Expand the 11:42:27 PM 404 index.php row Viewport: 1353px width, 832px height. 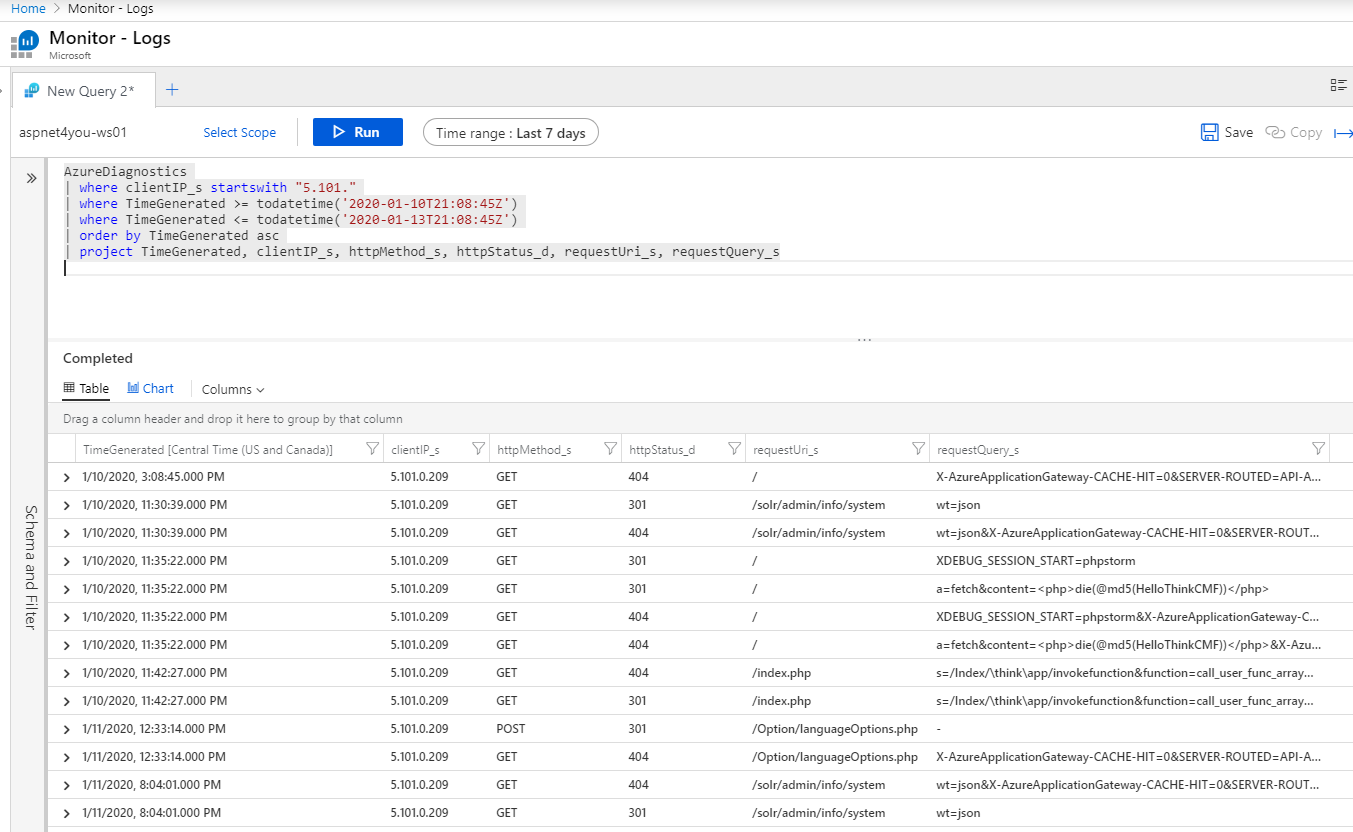click(x=67, y=673)
